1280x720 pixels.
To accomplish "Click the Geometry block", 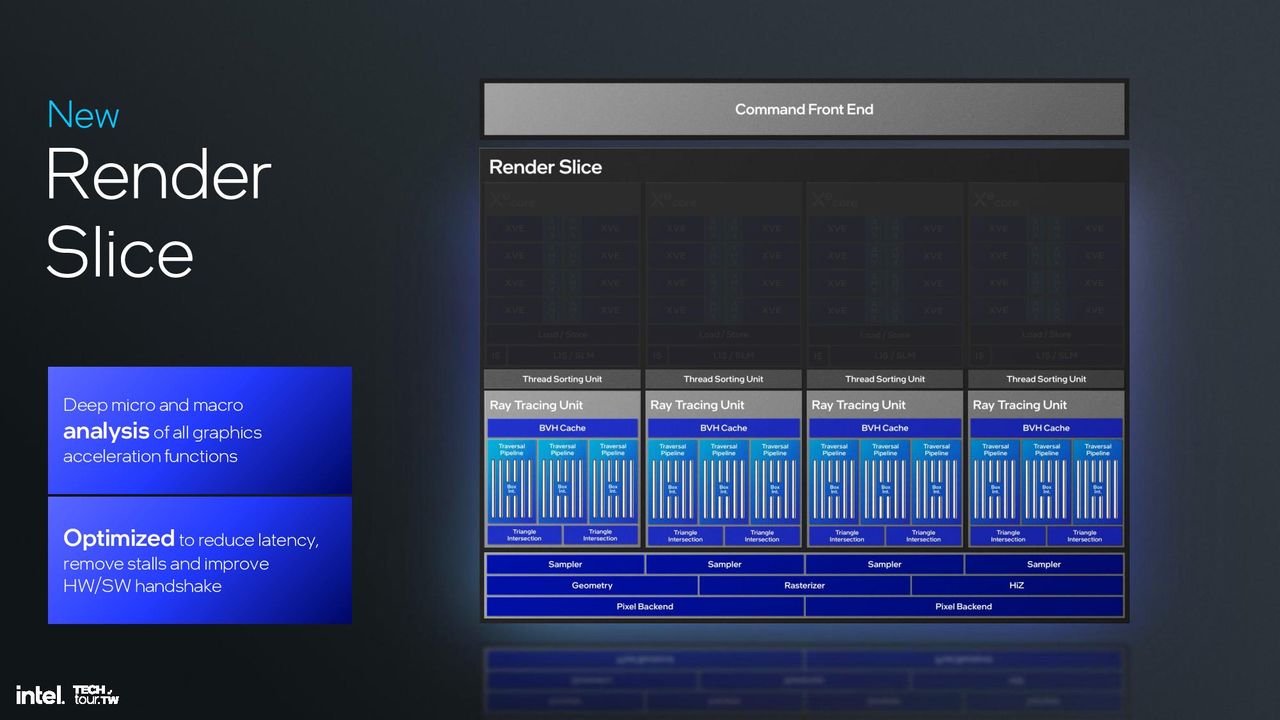I will click(592, 585).
